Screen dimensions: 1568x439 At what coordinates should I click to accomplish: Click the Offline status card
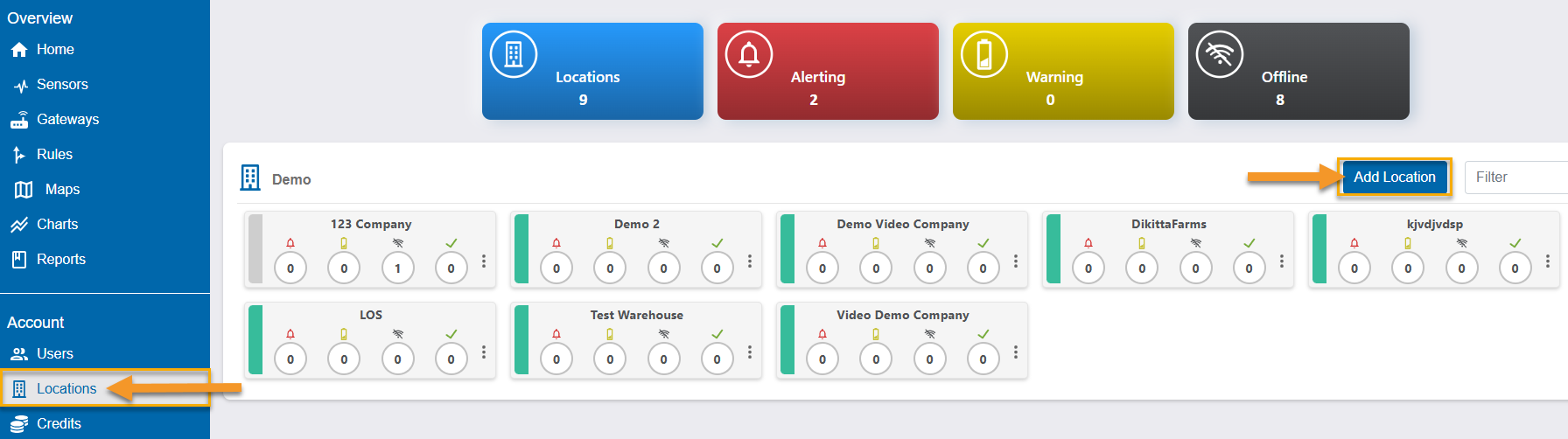1298,72
